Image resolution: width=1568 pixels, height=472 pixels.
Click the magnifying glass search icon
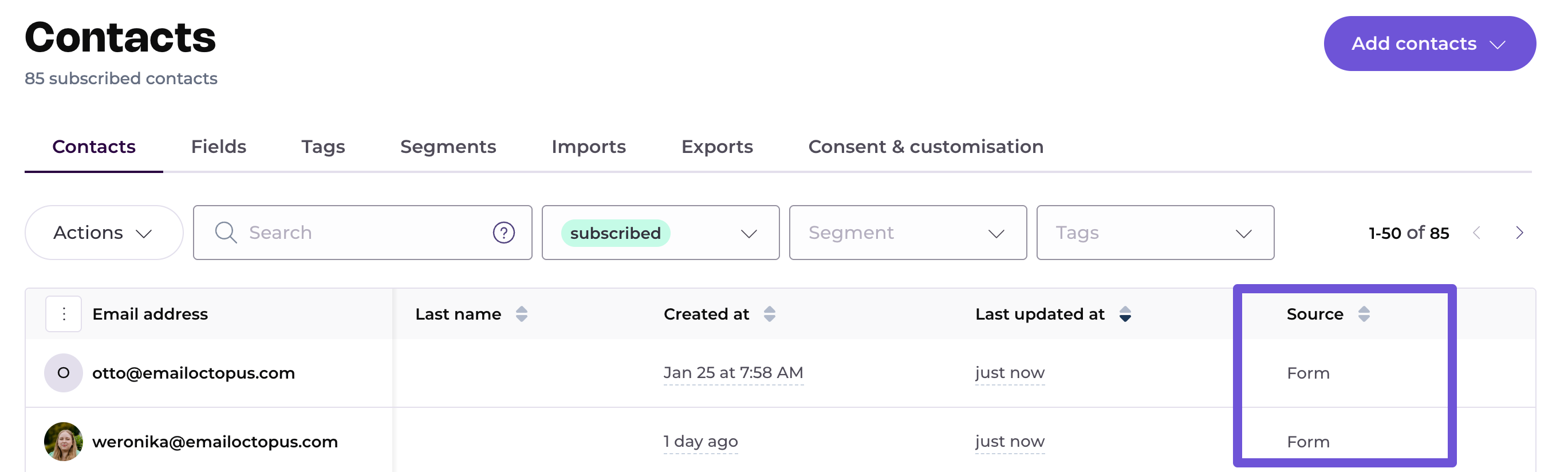click(225, 233)
